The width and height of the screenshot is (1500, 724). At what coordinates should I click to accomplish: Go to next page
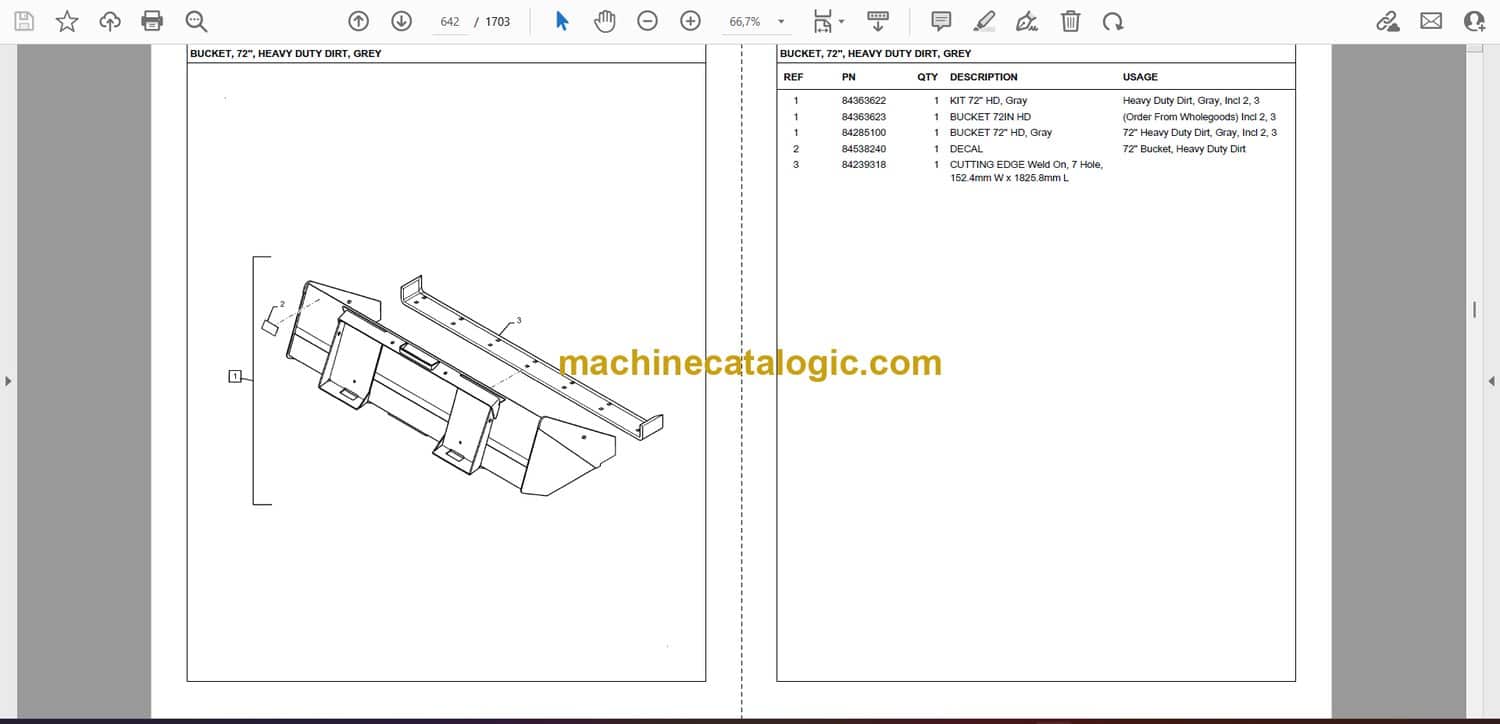(x=401, y=21)
